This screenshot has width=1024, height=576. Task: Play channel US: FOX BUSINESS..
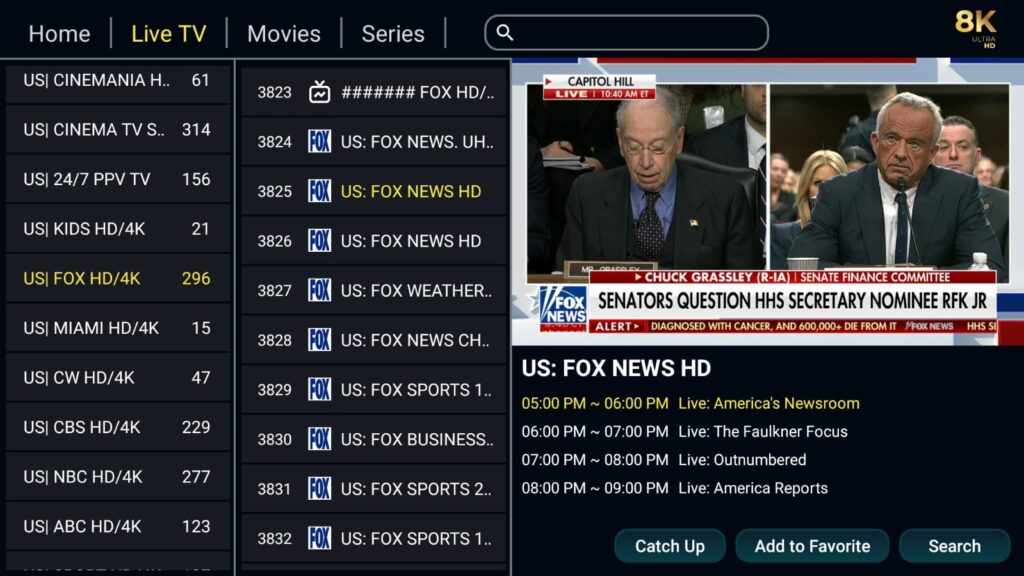(374, 440)
